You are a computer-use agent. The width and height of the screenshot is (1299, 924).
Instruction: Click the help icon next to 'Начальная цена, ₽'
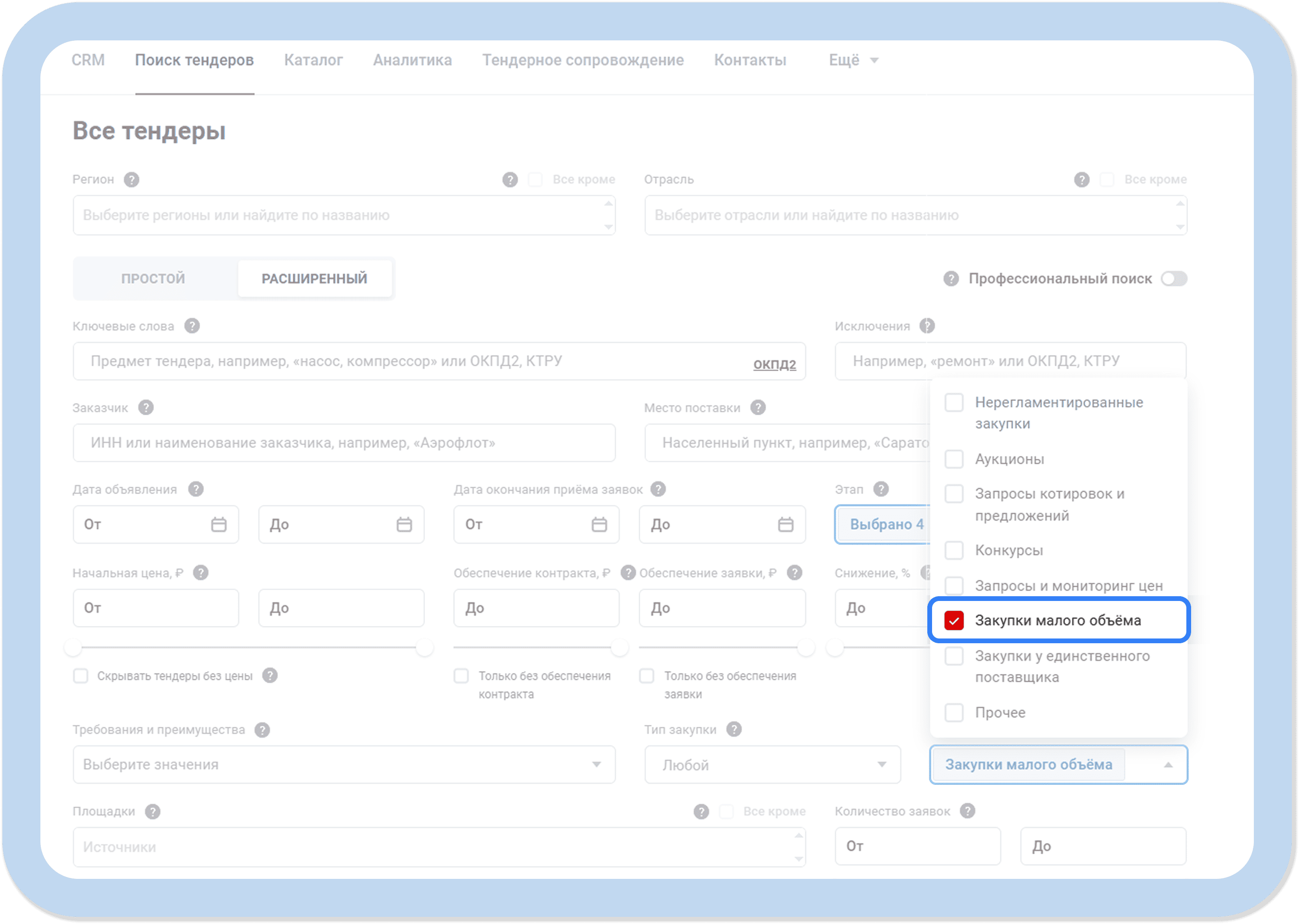tap(201, 573)
